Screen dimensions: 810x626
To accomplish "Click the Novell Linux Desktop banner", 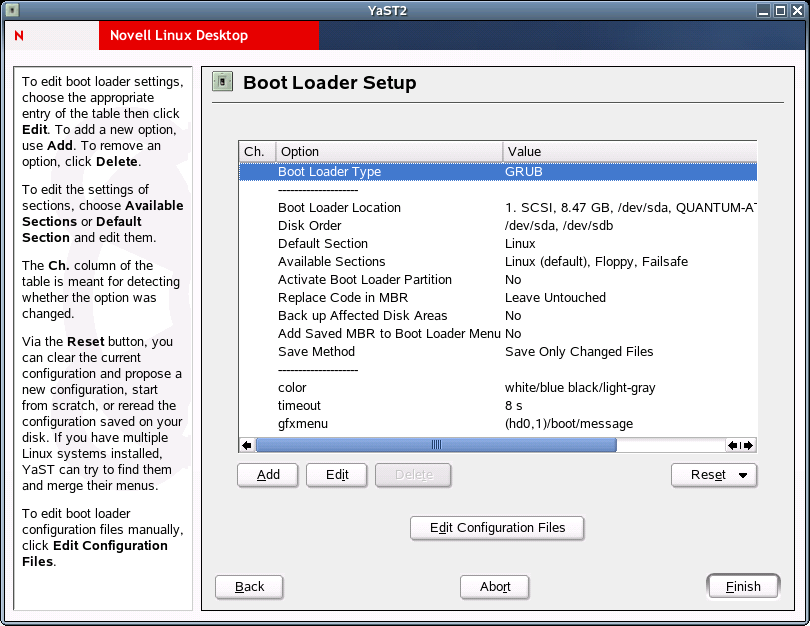I will 209,36.
